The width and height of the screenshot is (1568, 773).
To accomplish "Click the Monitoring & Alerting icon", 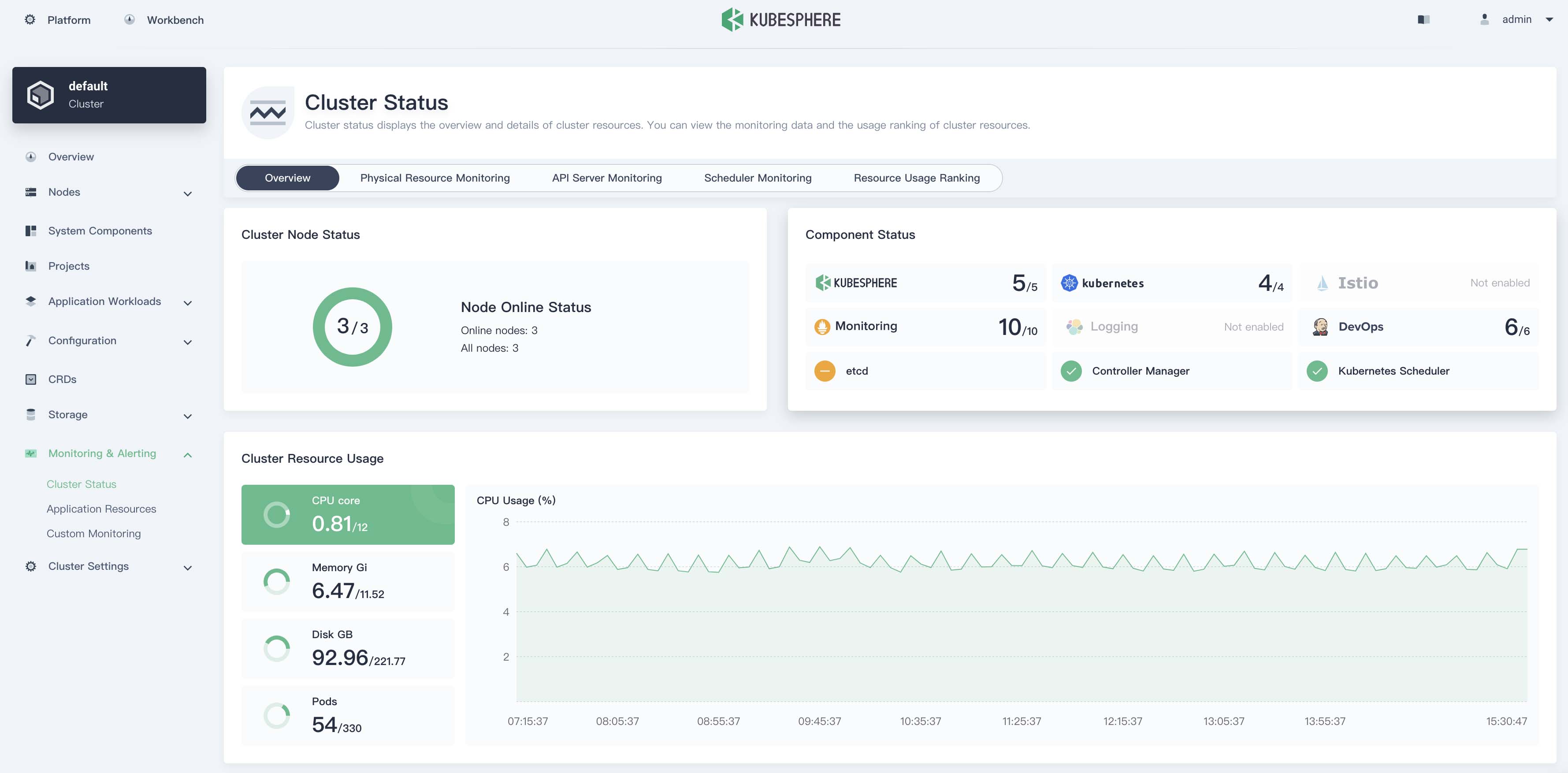I will point(31,453).
